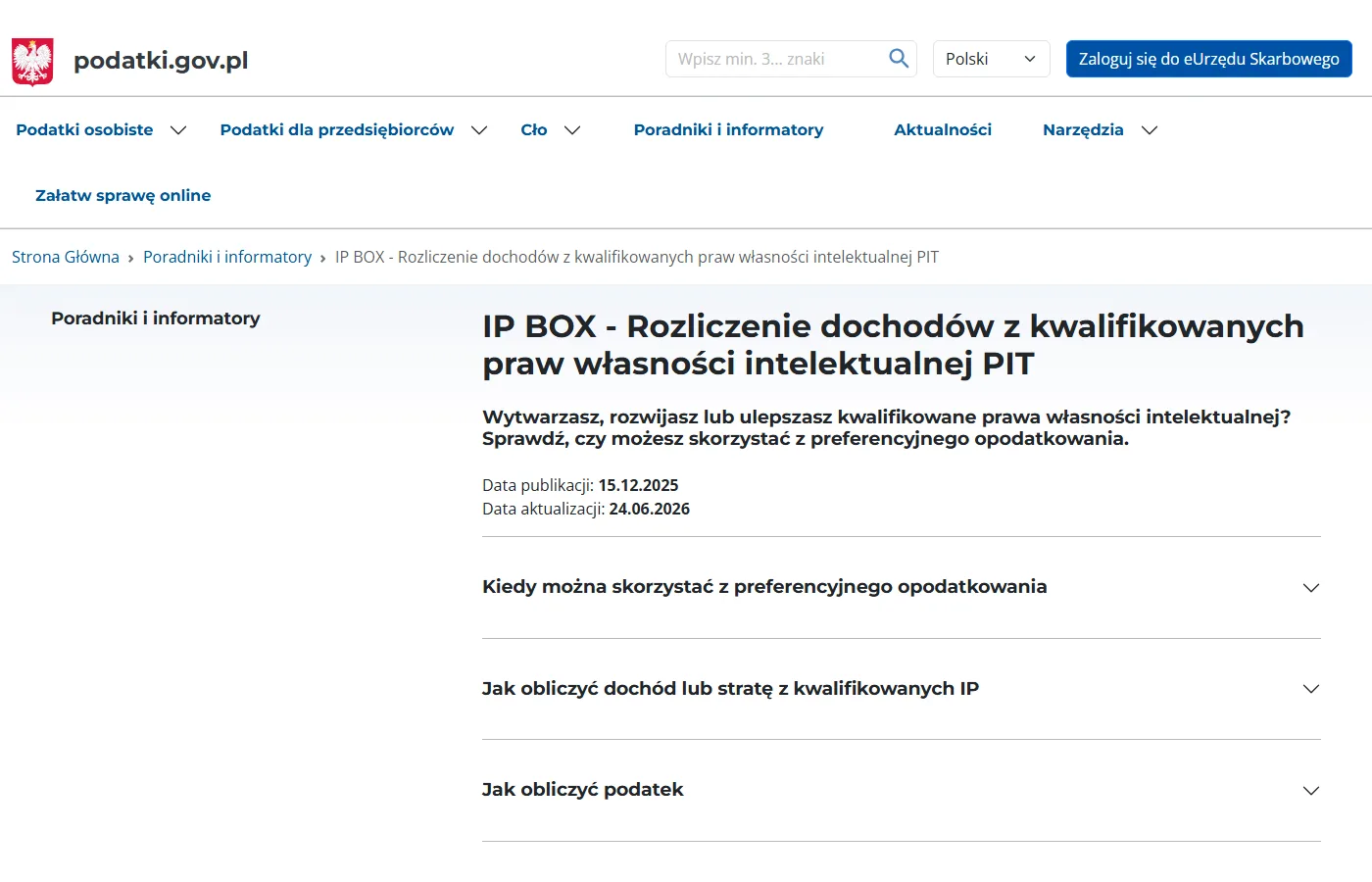
Task: Open the podatki.gov.pl home link
Action: pos(161,61)
